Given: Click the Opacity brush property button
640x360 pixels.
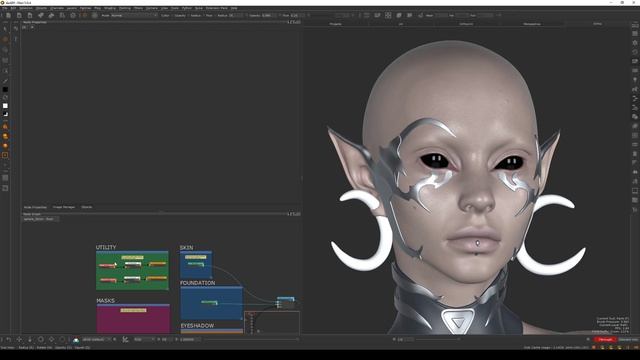Looking at the screenshot, I should tap(180, 16).
